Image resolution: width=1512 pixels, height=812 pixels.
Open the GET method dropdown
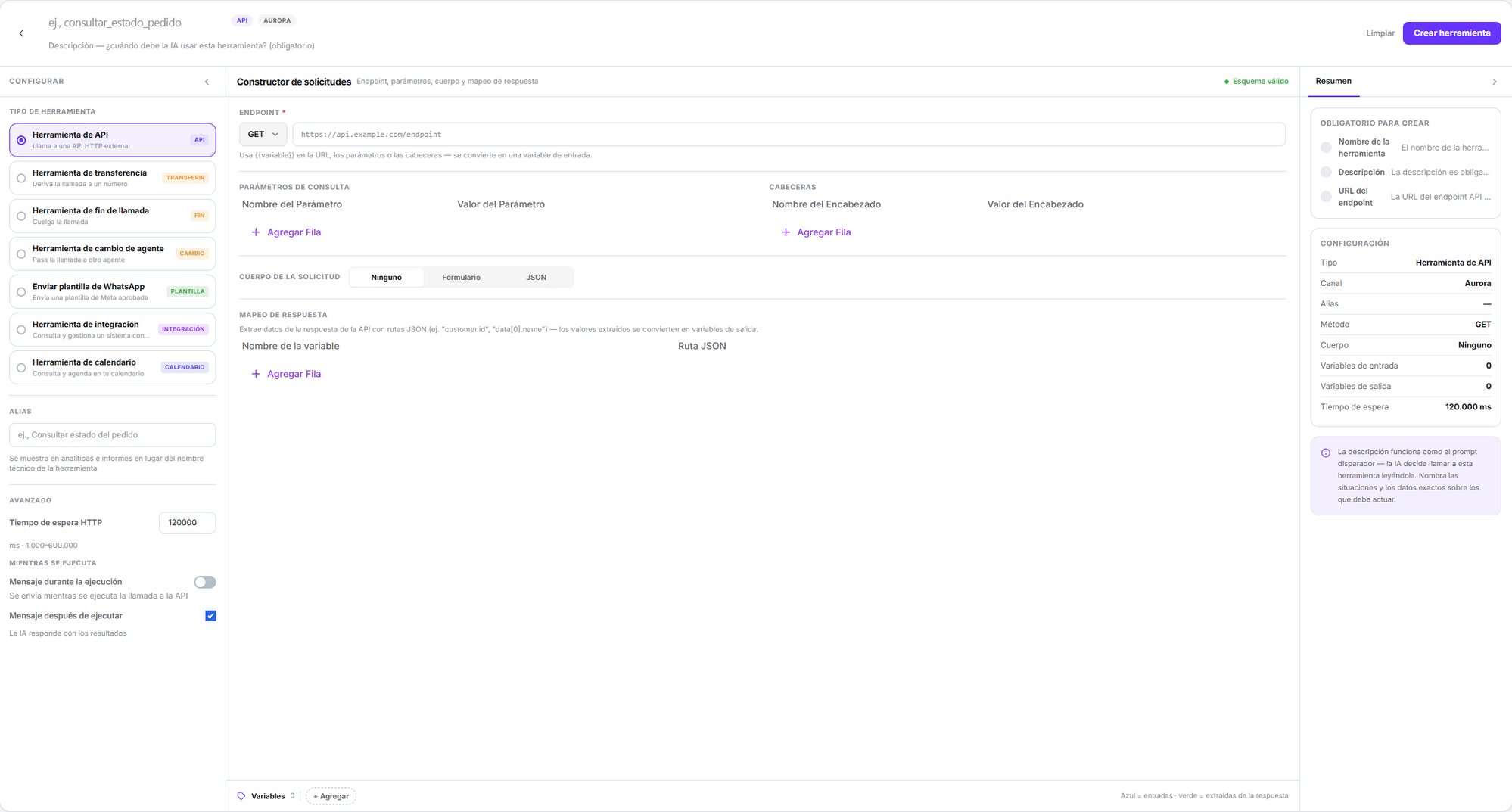(263, 134)
